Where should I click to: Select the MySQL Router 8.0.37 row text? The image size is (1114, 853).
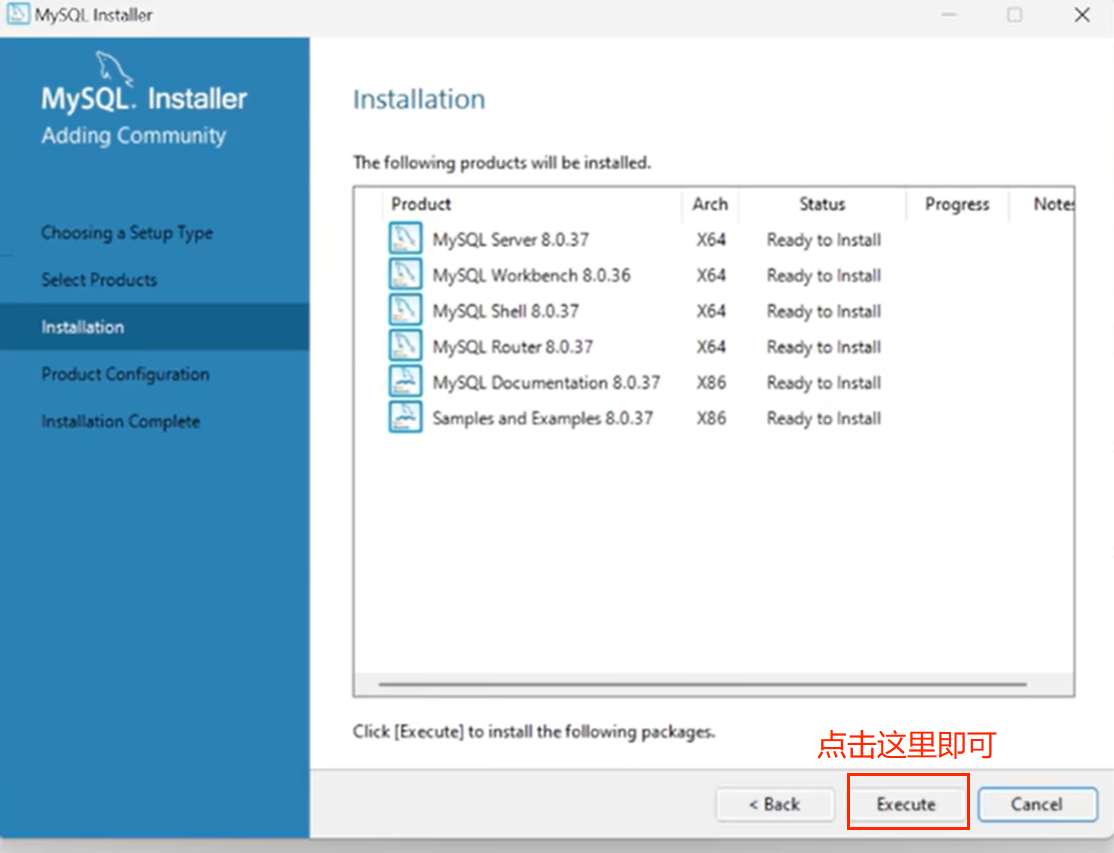(x=513, y=347)
